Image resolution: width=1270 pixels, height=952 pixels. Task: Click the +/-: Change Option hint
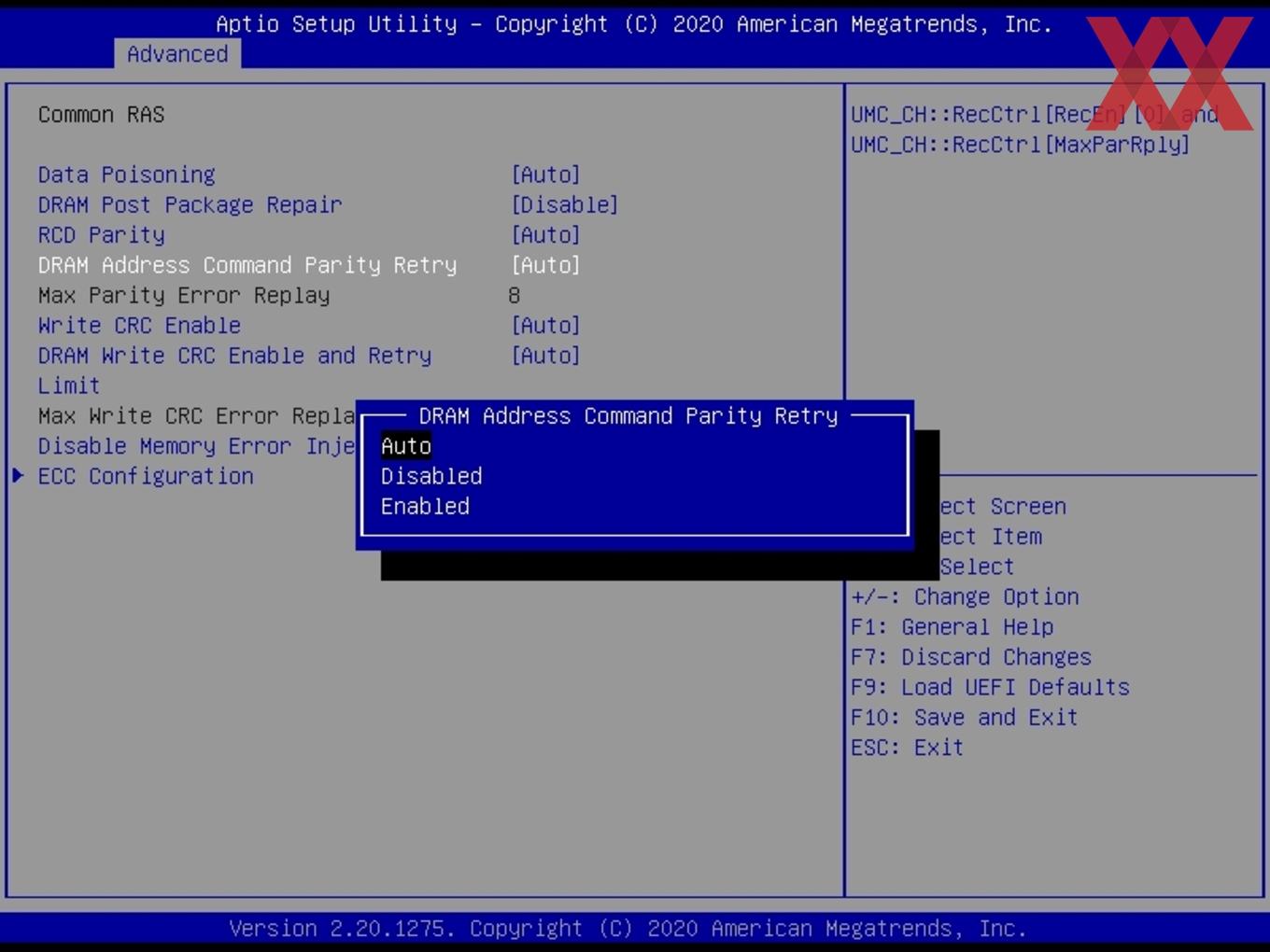(x=965, y=596)
